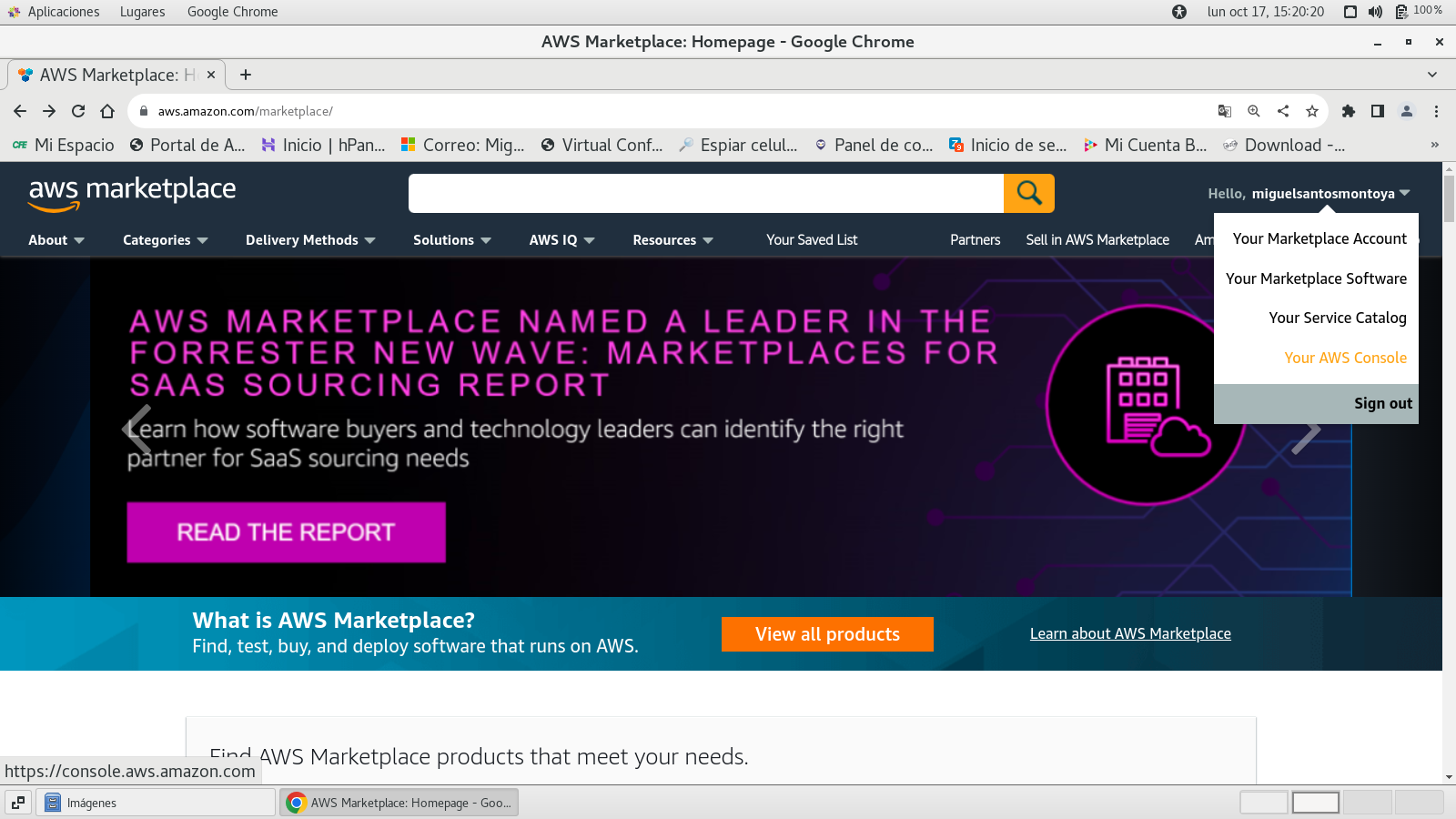Screen dimensions: 1456x819
Task: Click the READ THE REPORT button
Action: (286, 532)
